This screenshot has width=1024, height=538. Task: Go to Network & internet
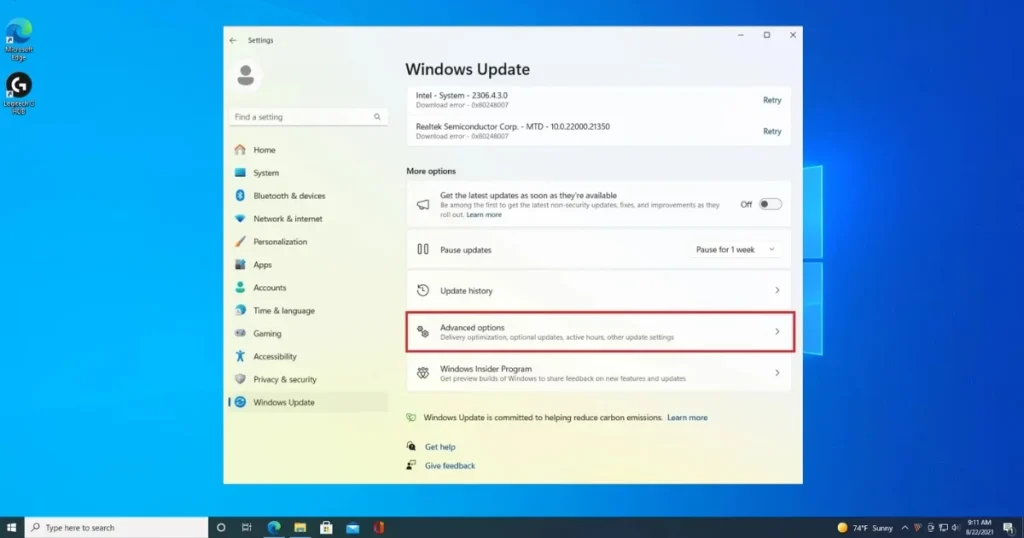coord(307,219)
